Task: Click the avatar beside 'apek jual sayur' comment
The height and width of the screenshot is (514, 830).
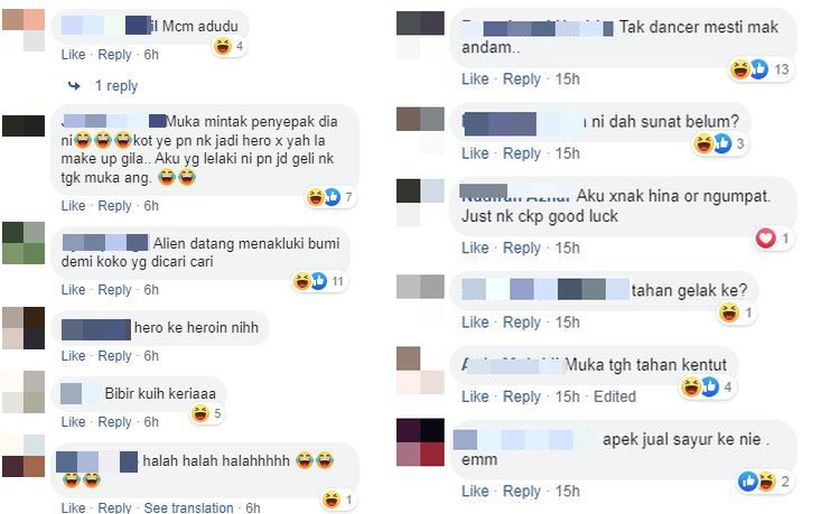Action: 420,442
